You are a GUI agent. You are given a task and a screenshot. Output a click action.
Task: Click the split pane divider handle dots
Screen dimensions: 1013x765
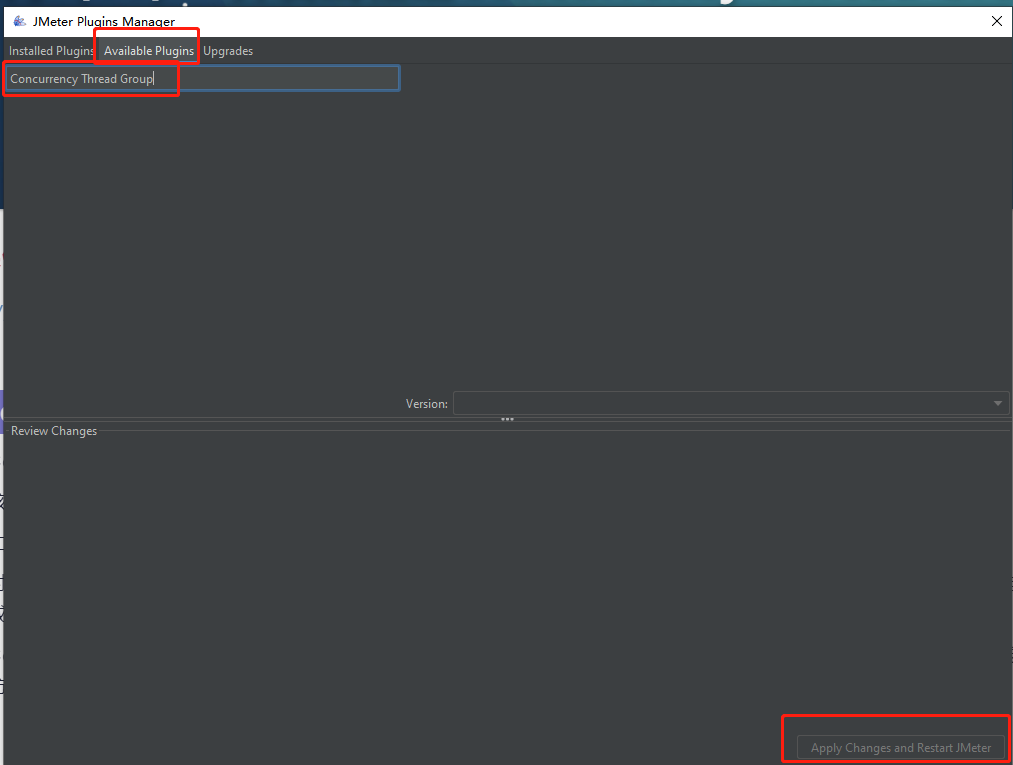coord(507,419)
